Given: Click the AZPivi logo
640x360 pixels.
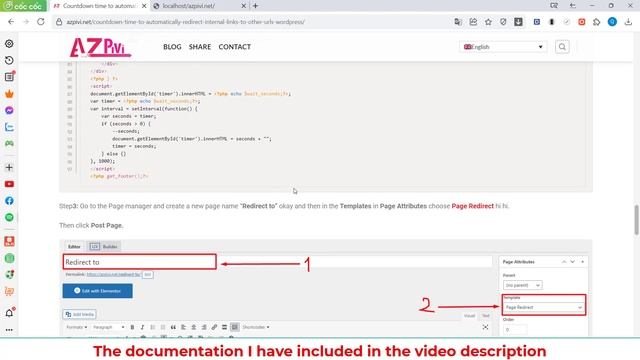Looking at the screenshot, I should pyautogui.click(x=101, y=47).
